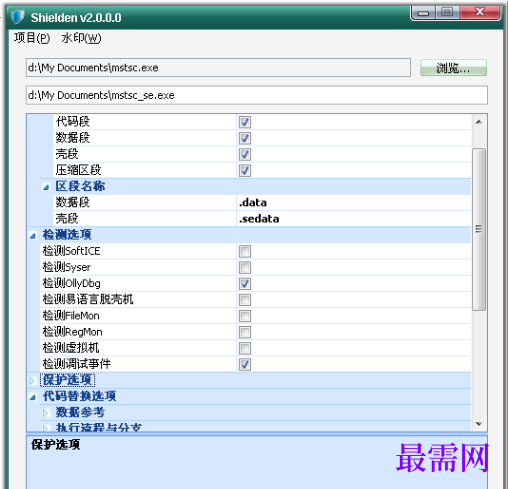Collapse the 区段名称 group
508x489 pixels.
[46, 187]
